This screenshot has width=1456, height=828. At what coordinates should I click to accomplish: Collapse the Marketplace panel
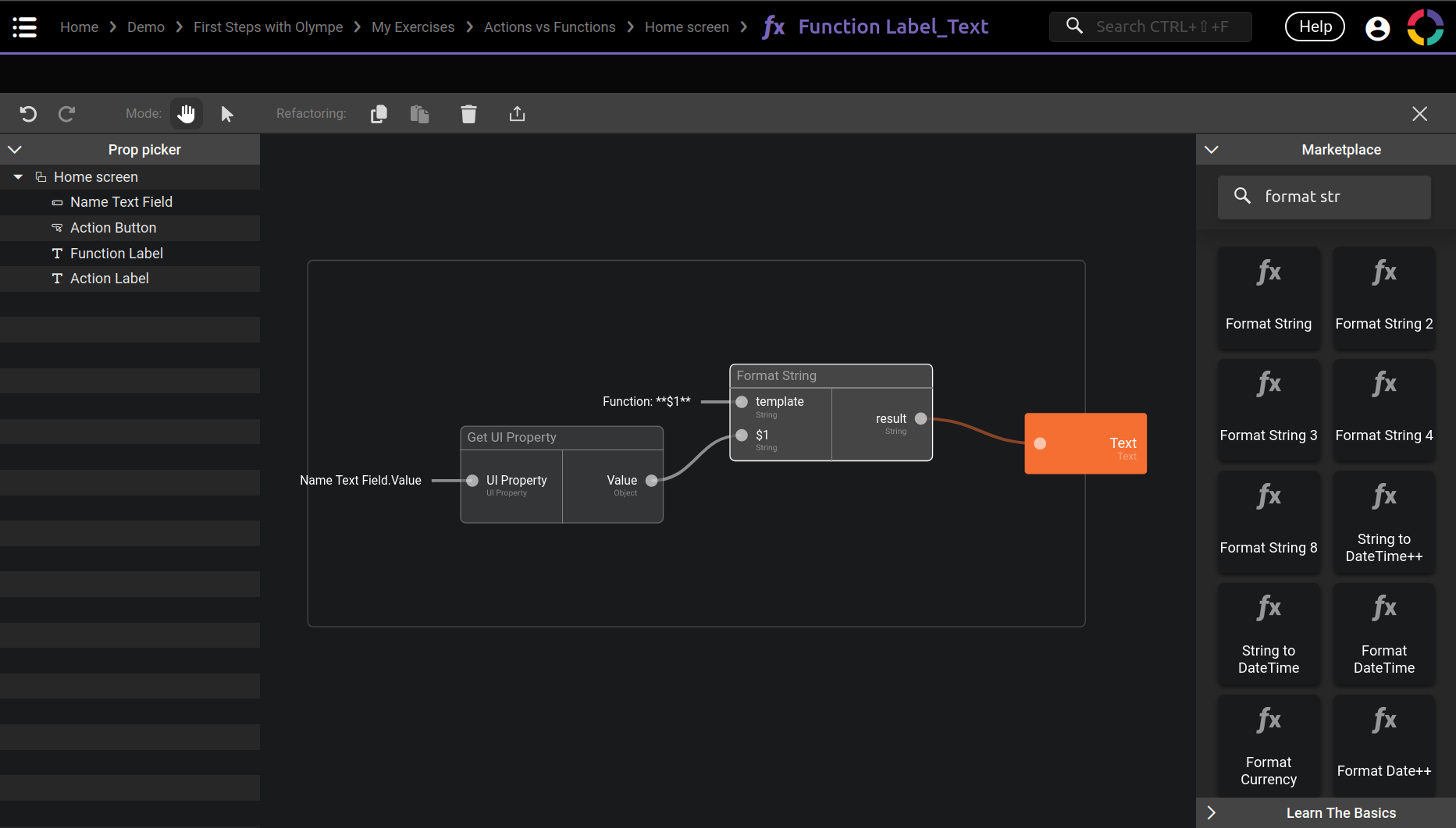1212,149
